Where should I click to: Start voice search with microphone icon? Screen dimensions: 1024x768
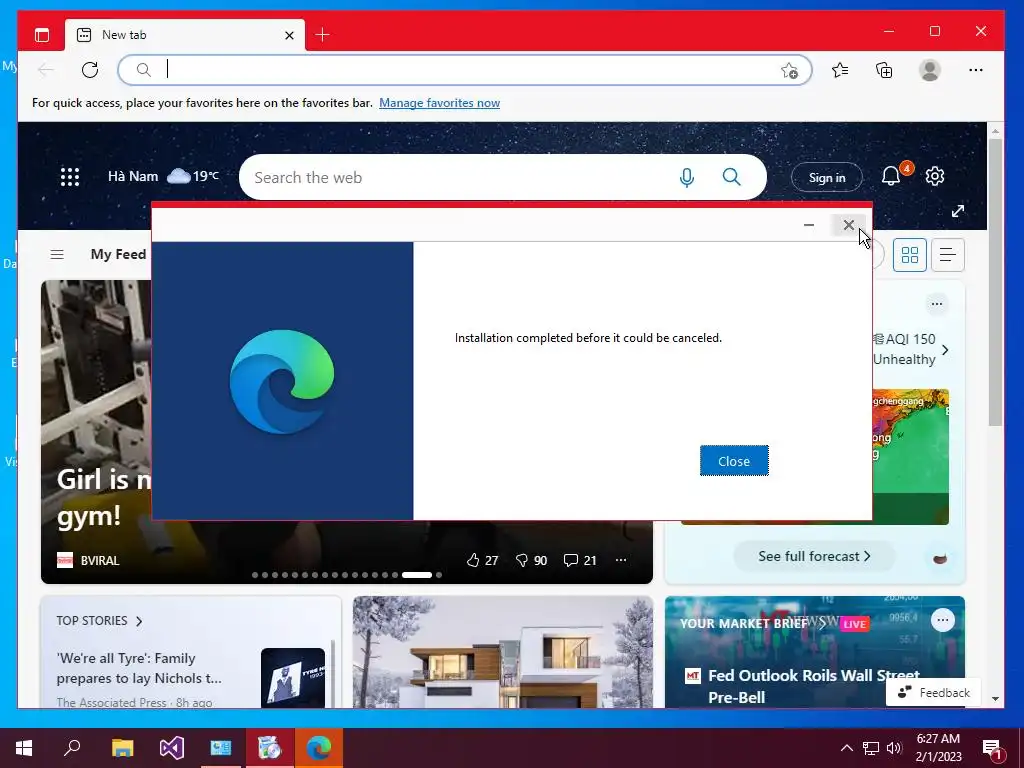686,177
